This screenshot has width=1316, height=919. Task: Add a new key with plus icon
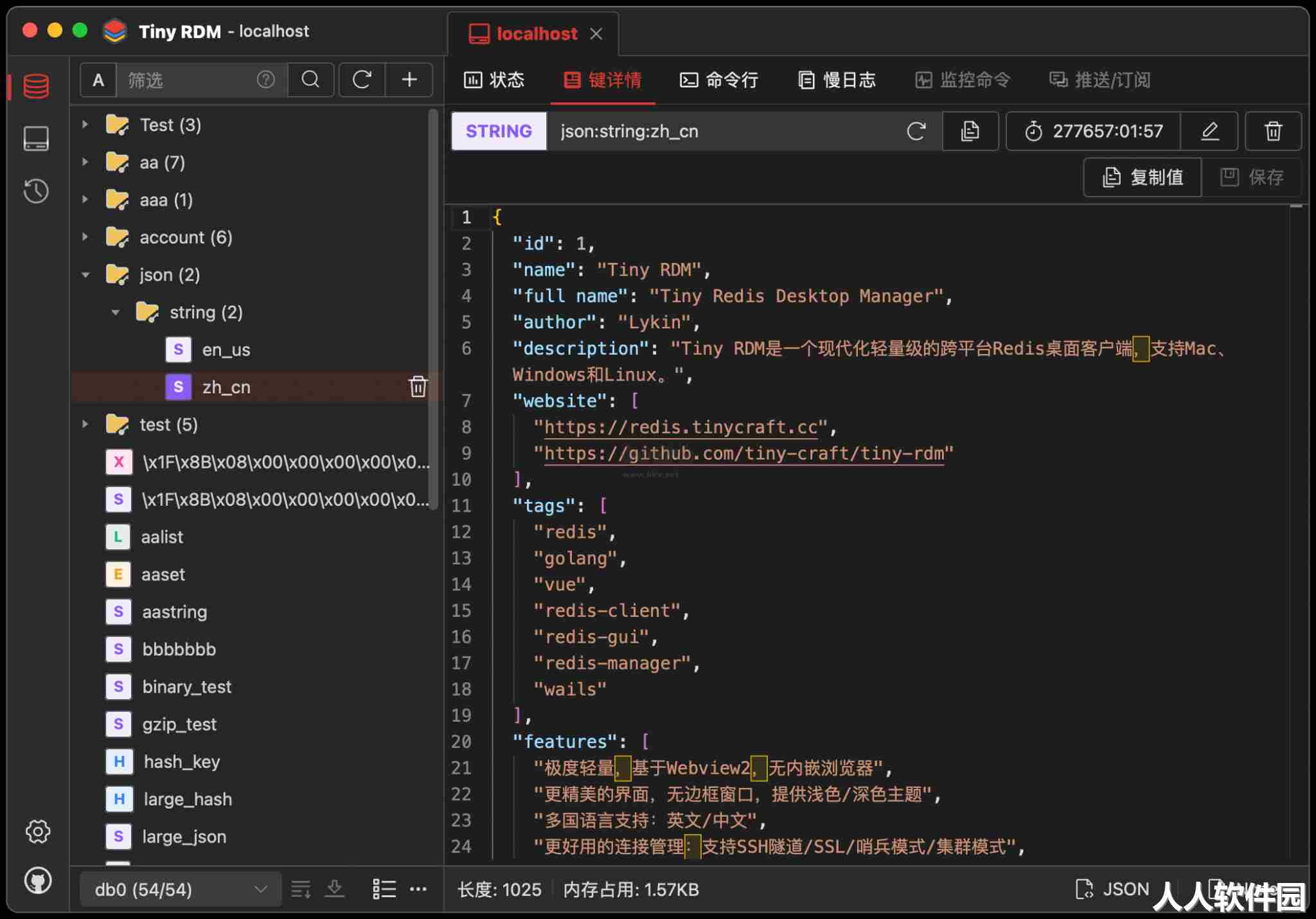(x=409, y=80)
